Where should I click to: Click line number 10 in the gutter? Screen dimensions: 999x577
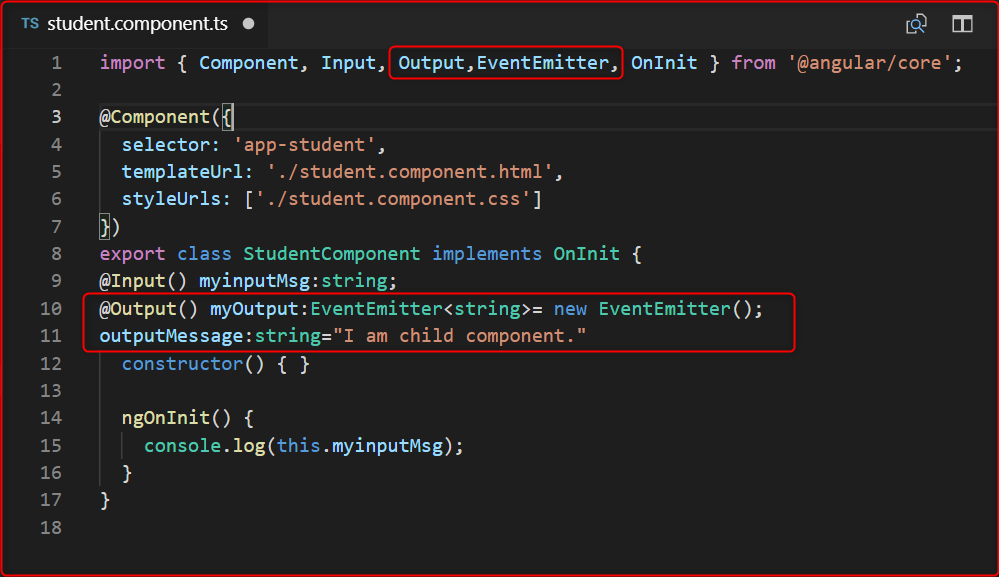(51, 308)
